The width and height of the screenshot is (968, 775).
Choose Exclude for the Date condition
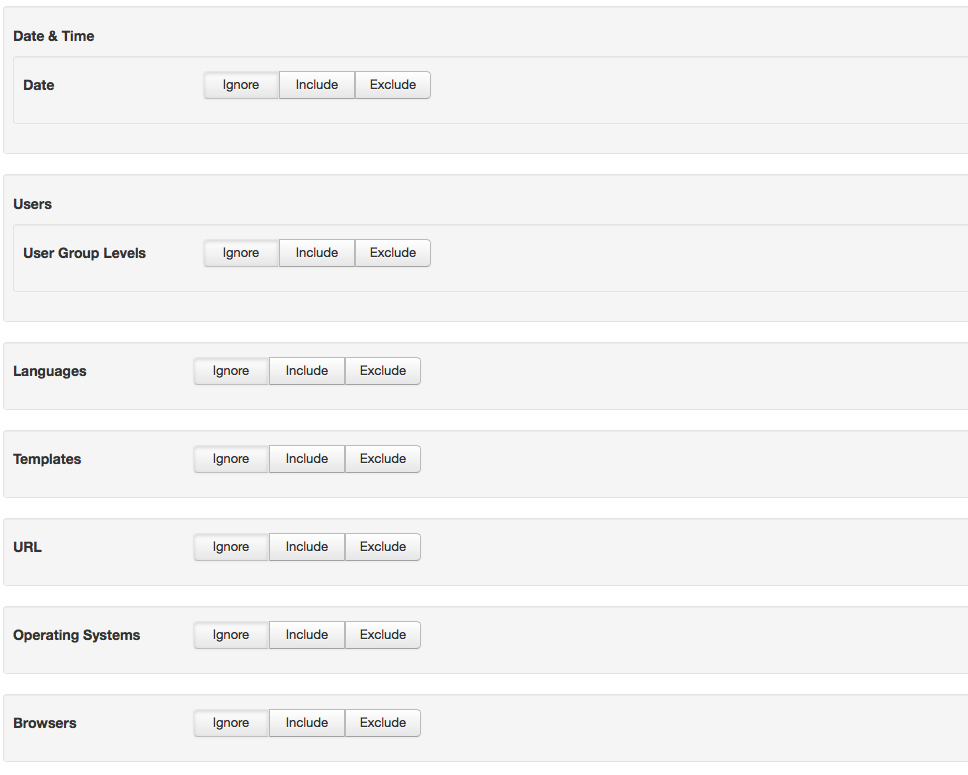pos(393,85)
